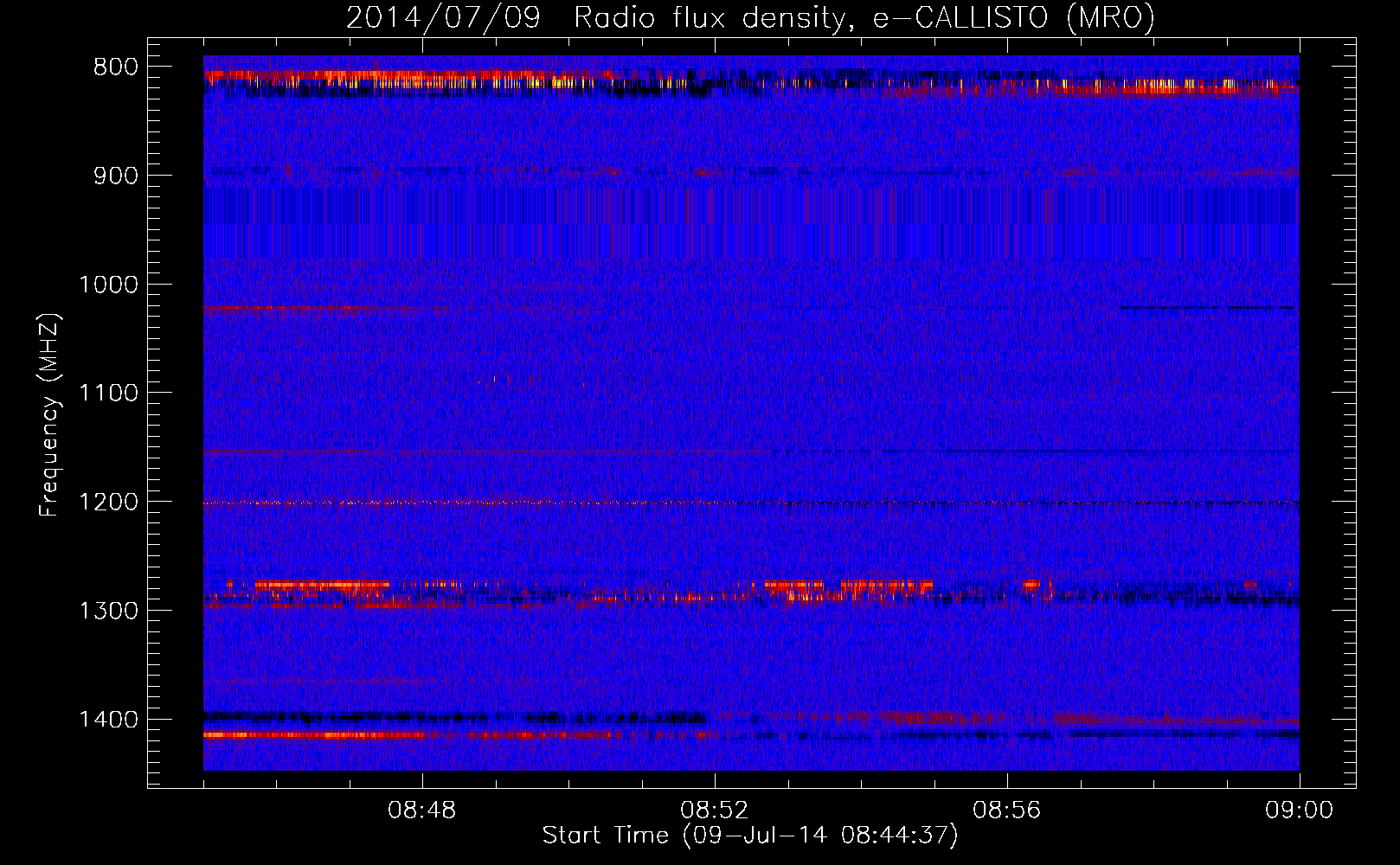Click the 'Start Time (09-Jul-14 08:44:37)' label

coord(750,836)
